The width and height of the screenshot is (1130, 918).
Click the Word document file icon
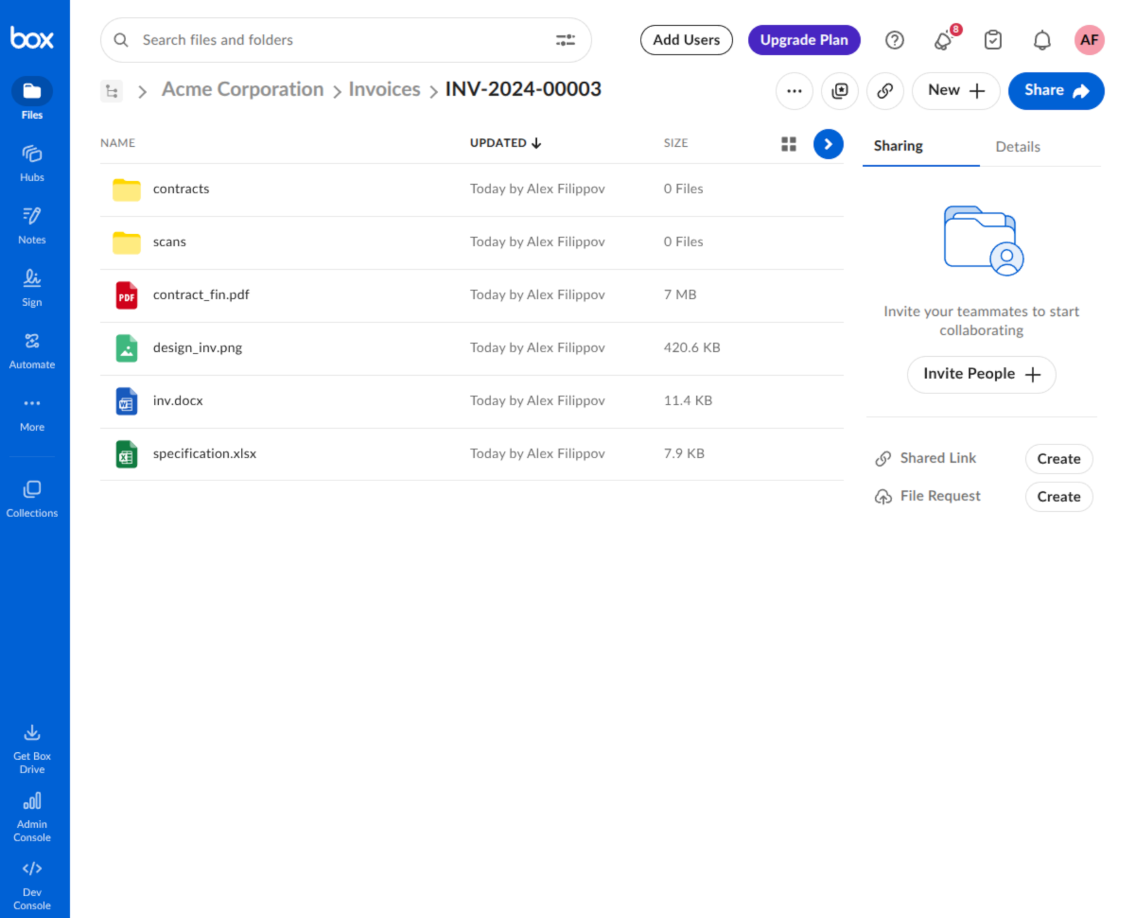click(x=126, y=401)
